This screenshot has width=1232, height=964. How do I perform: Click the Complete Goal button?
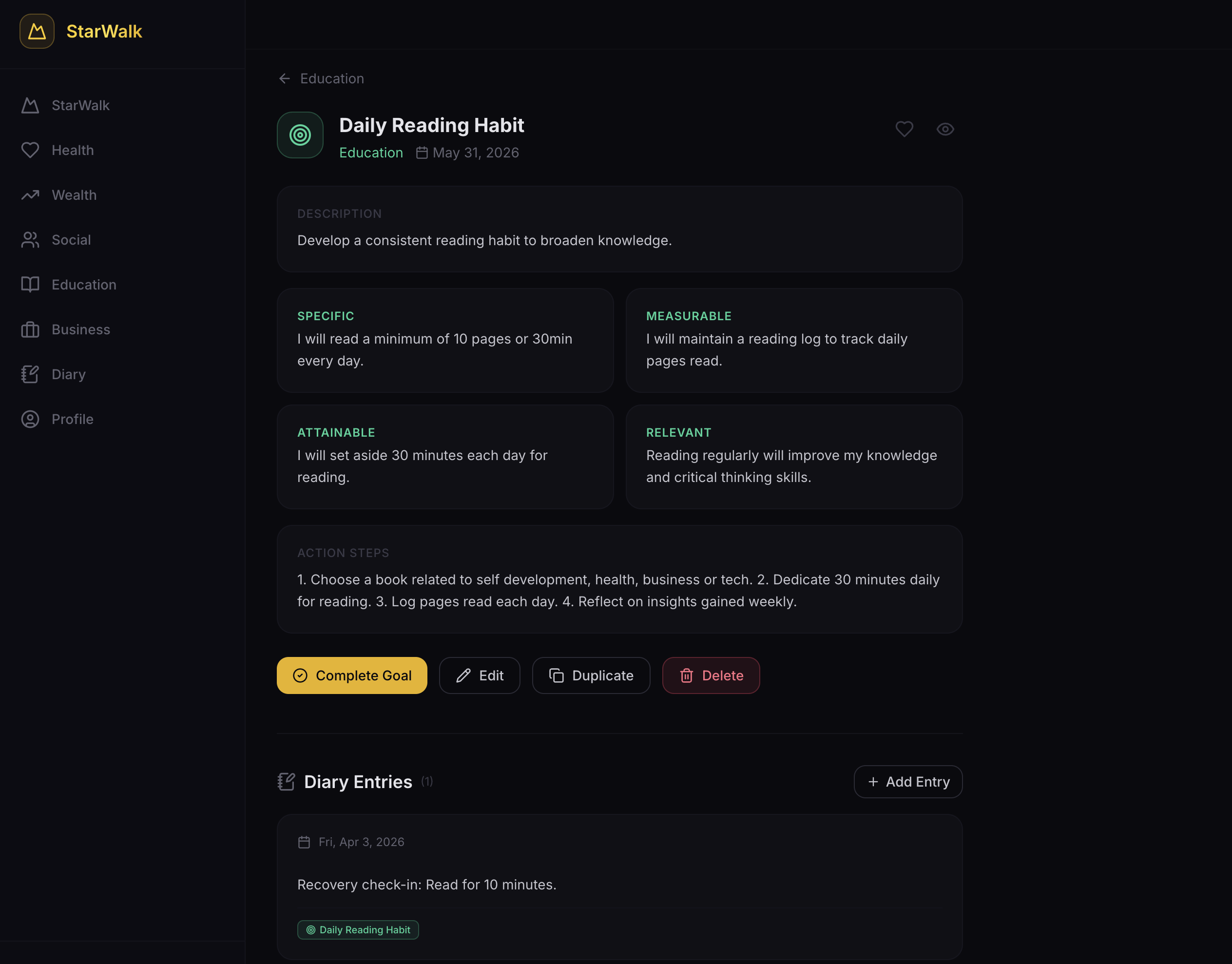351,675
